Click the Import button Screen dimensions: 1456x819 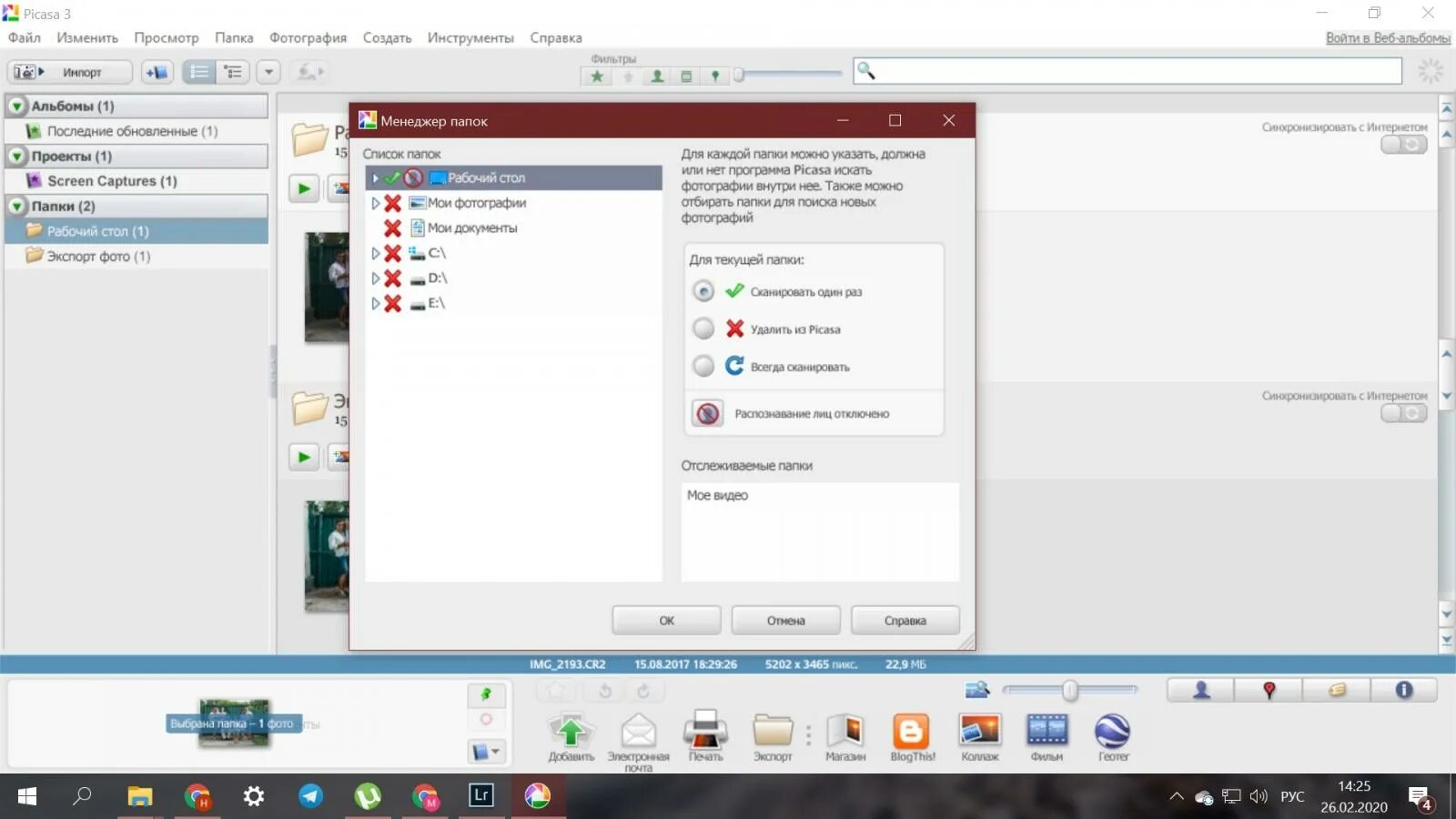[x=70, y=72]
